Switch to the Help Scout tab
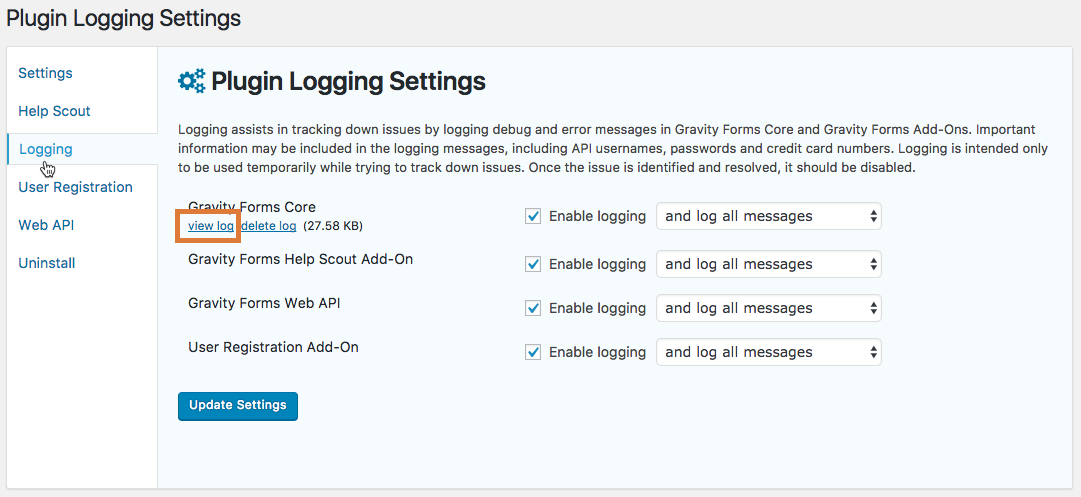1081x497 pixels. click(x=54, y=111)
